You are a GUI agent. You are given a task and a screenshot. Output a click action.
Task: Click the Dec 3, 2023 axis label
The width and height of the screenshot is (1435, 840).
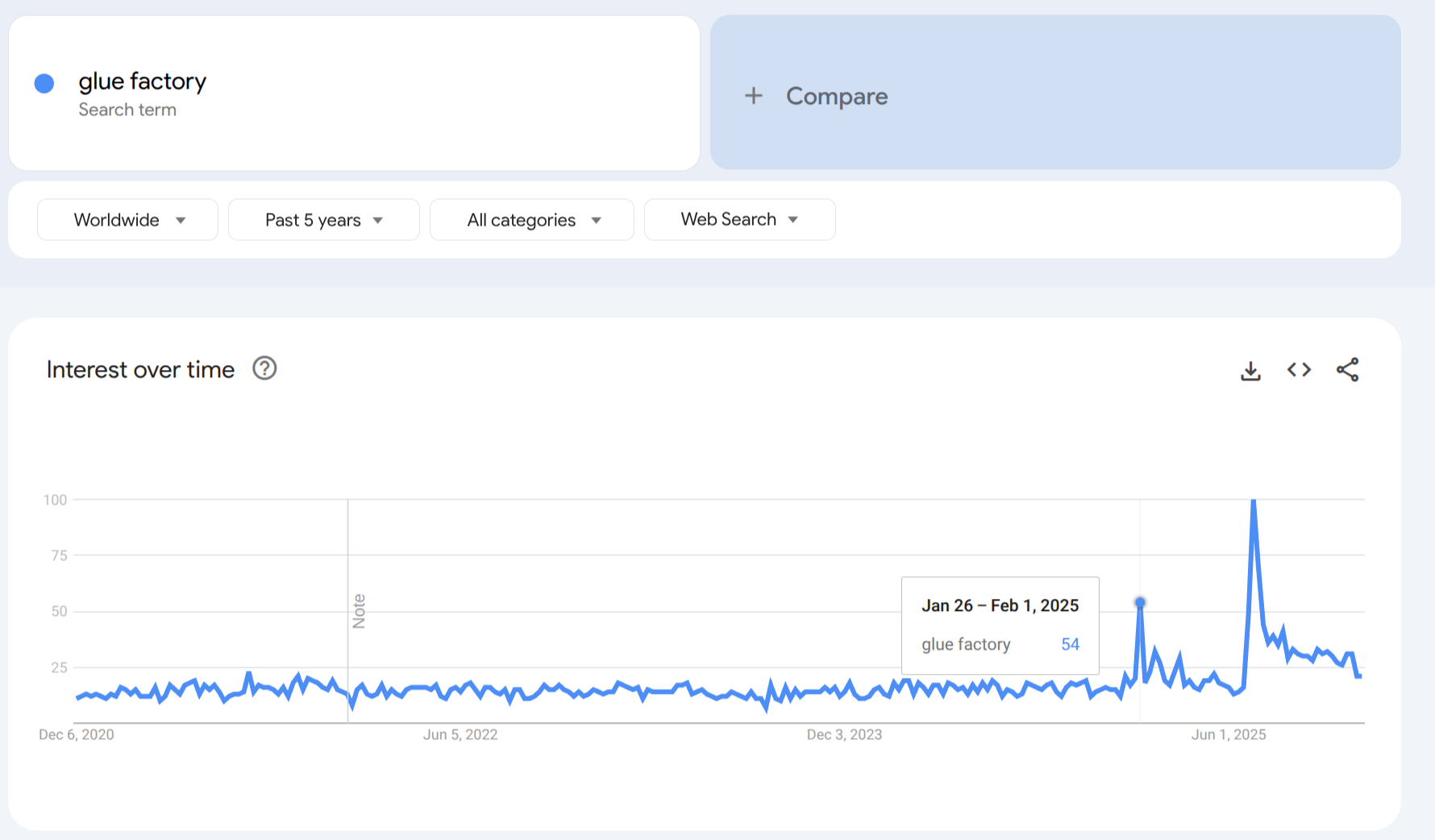pyautogui.click(x=844, y=734)
